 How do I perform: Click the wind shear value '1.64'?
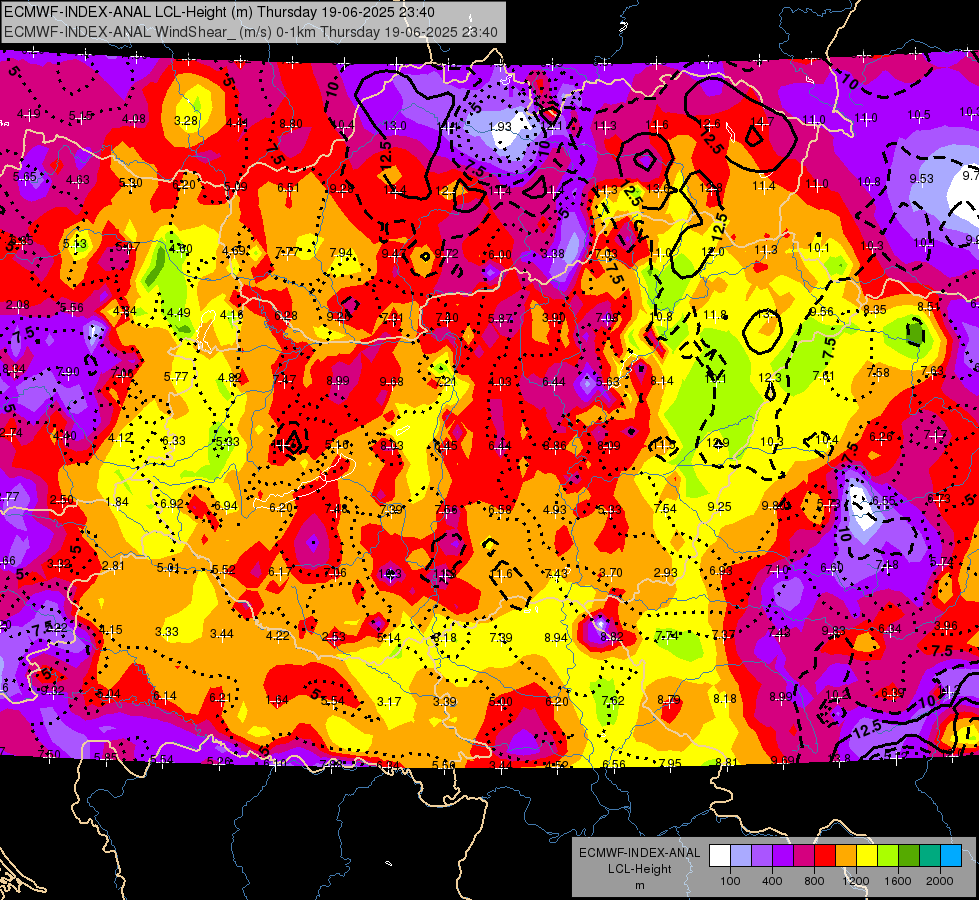pyautogui.click(x=277, y=700)
